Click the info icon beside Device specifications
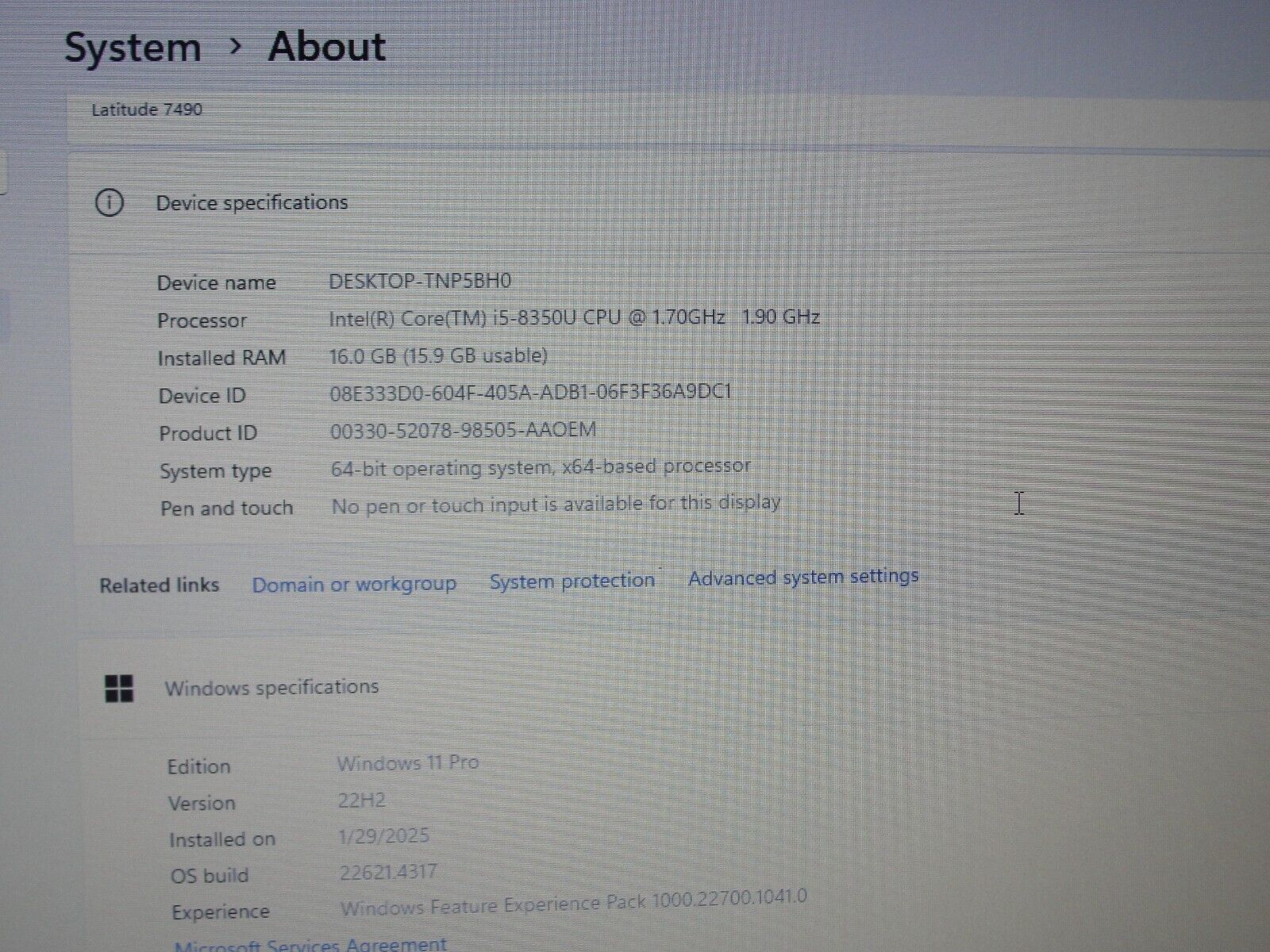The height and width of the screenshot is (952, 1270). tap(109, 203)
